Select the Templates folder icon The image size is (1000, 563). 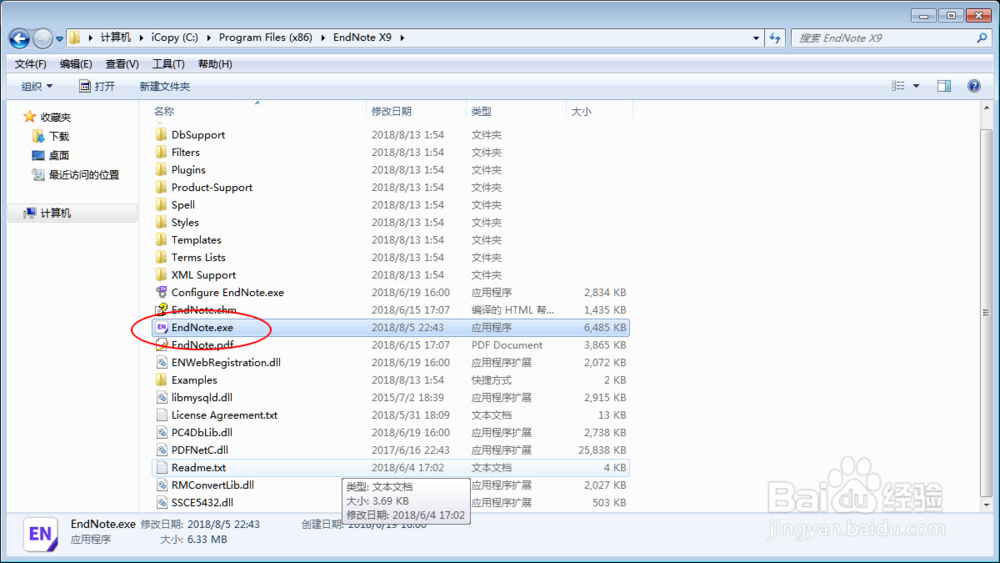coord(161,240)
